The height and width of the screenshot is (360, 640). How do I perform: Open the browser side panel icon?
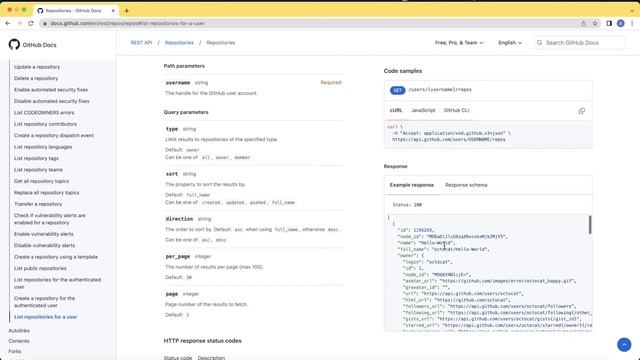pos(609,23)
